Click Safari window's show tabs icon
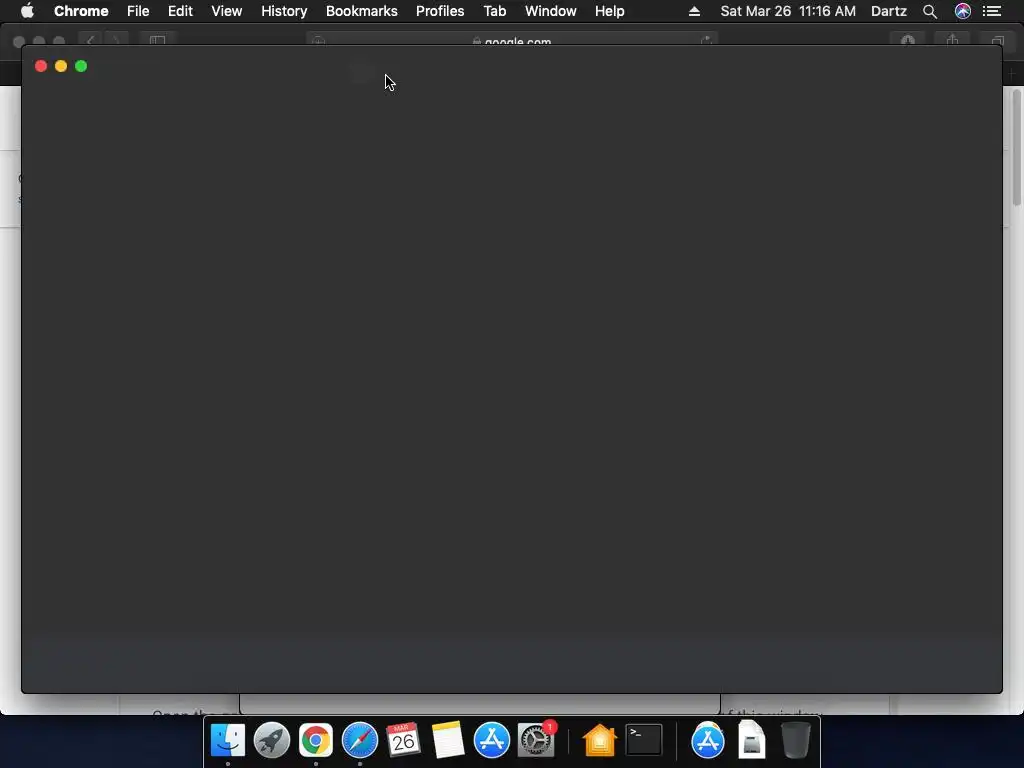Image resolution: width=1024 pixels, height=768 pixels. coord(997,40)
